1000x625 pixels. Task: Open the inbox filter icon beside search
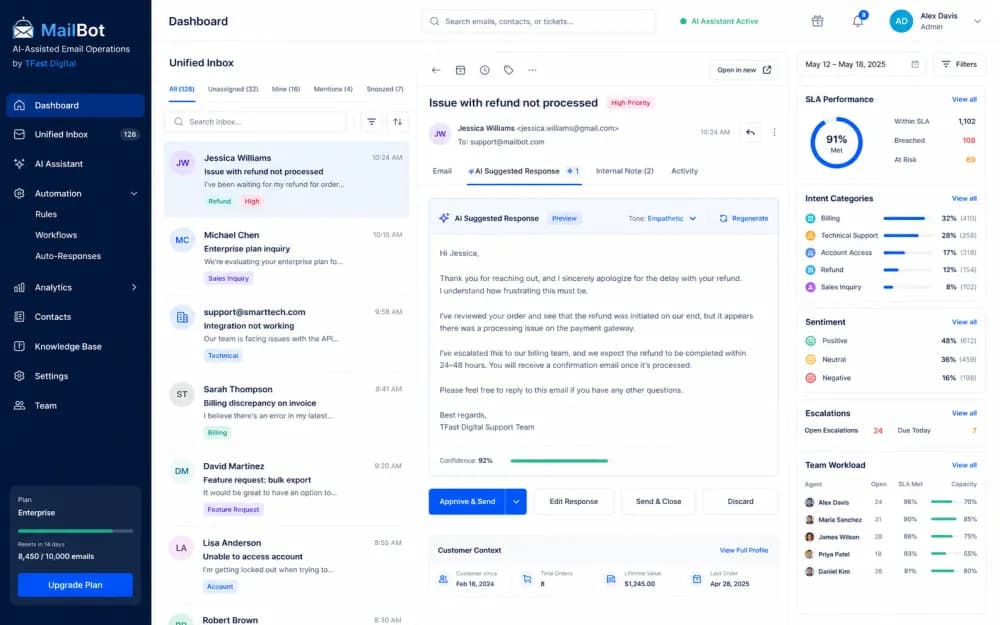[372, 122]
